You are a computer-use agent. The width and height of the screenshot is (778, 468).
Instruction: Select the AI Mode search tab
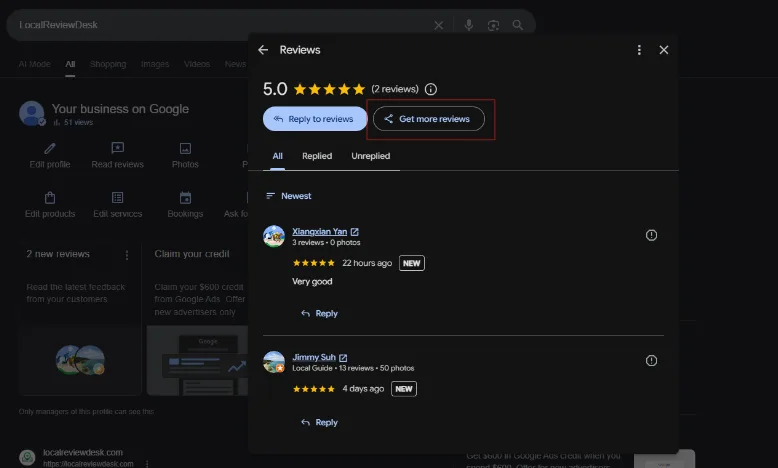click(x=34, y=64)
